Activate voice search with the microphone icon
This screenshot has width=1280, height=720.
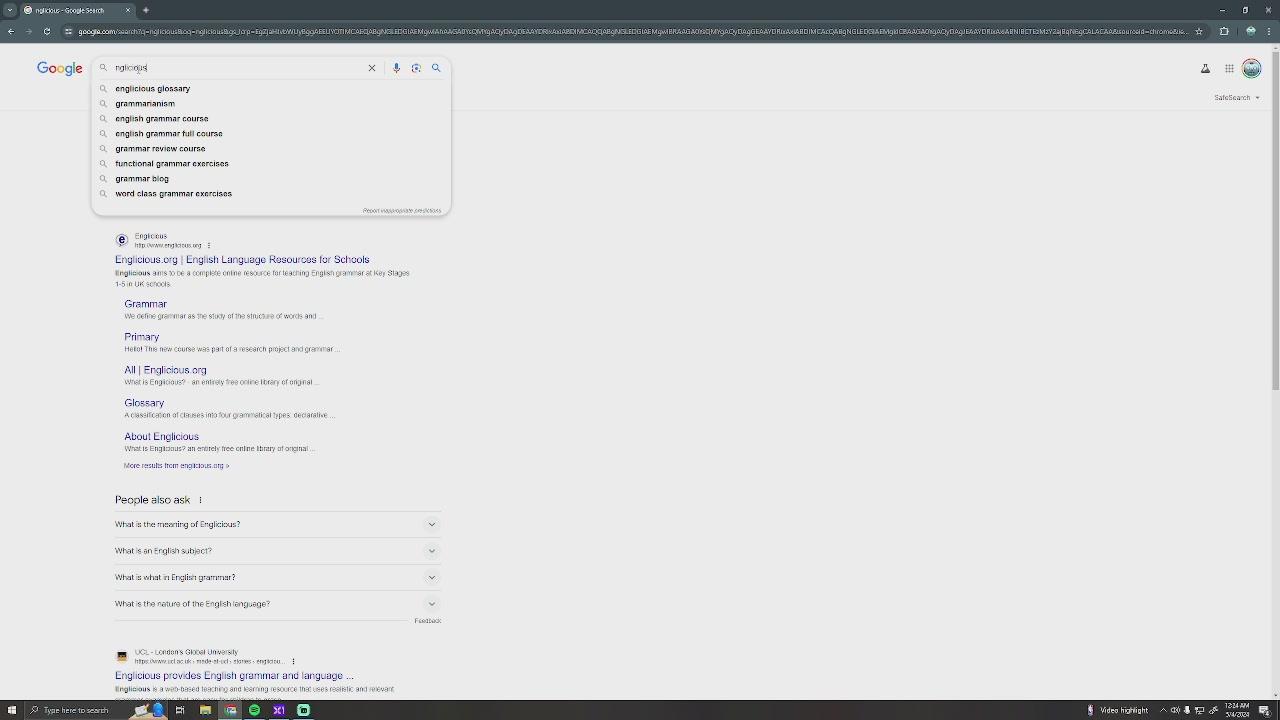click(x=396, y=68)
